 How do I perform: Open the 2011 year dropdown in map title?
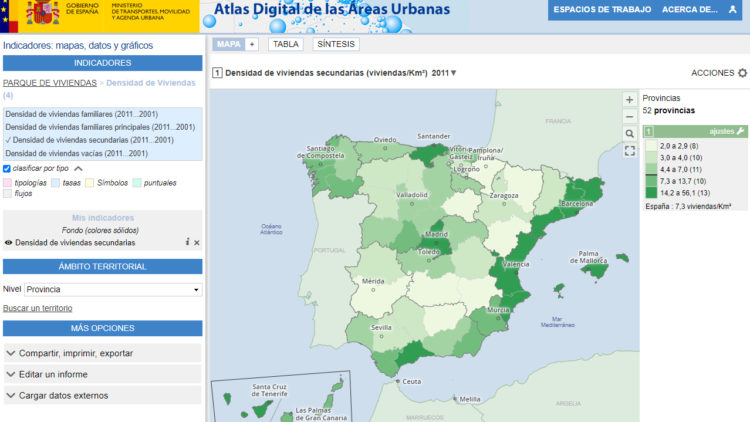pyautogui.click(x=443, y=73)
